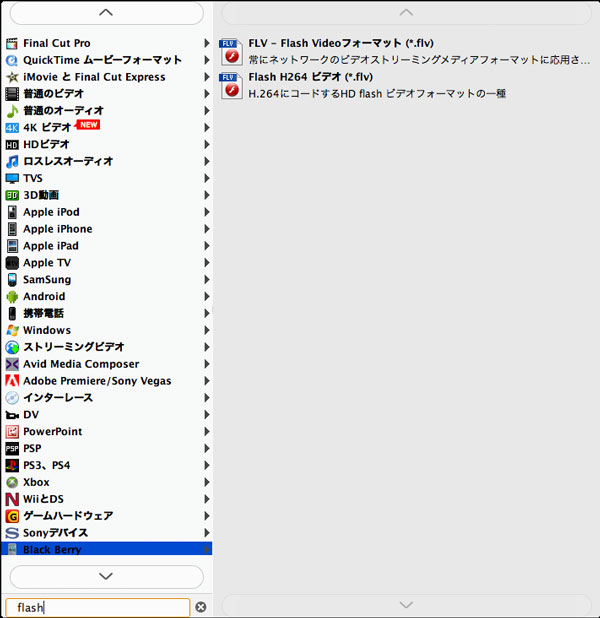Click the Nintendo N icon for WiiとDS
The width and height of the screenshot is (600, 618).
12,499
